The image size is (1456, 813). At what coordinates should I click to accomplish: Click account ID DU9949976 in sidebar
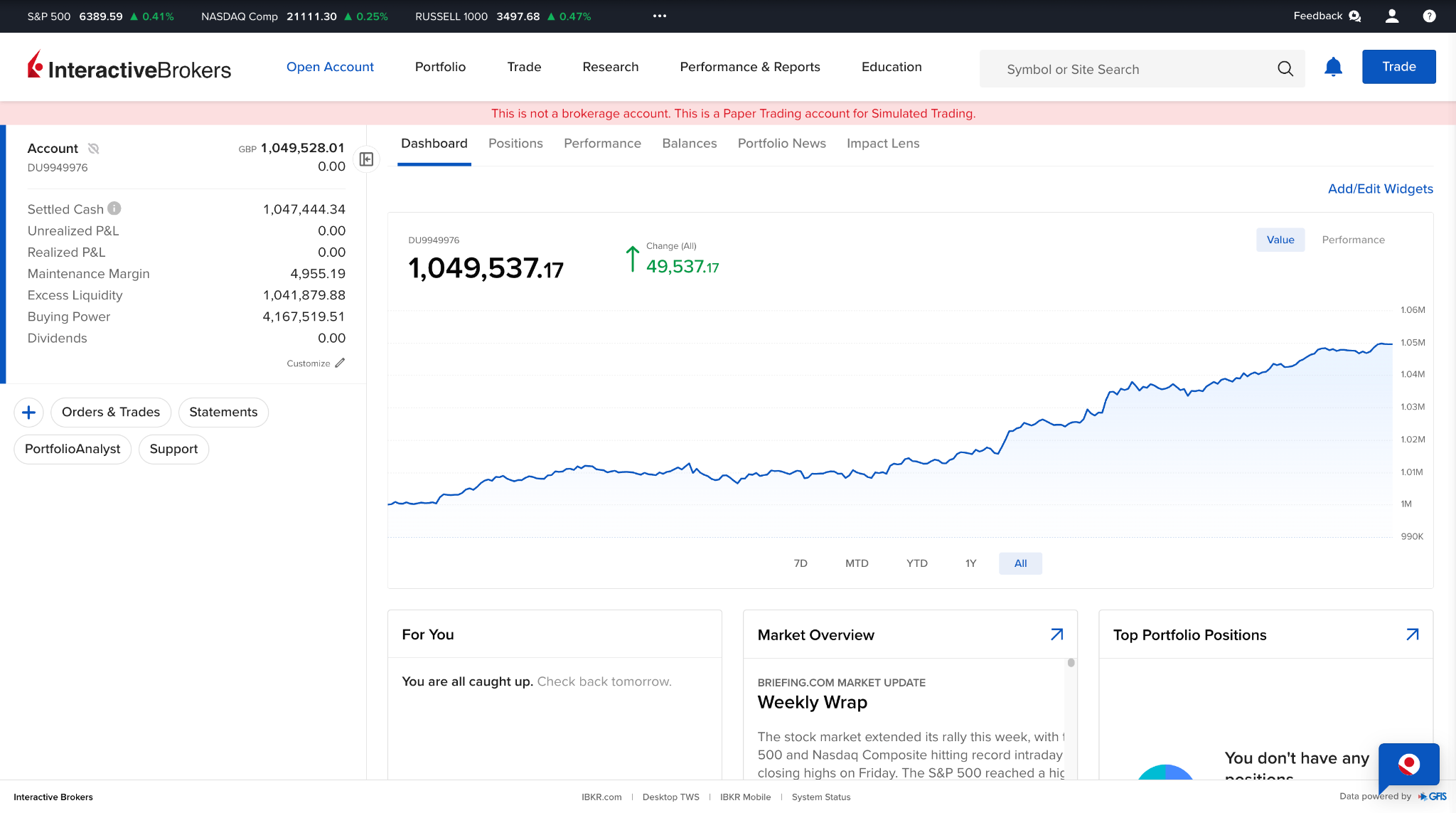click(x=58, y=168)
